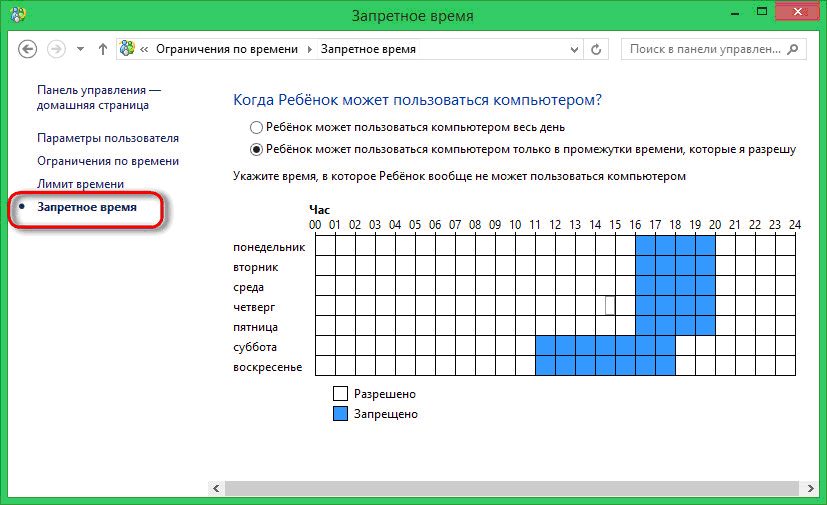The image size is (827, 505).
Task: Toggle the пятница 18–19 blocked cell
Action: pos(685,326)
